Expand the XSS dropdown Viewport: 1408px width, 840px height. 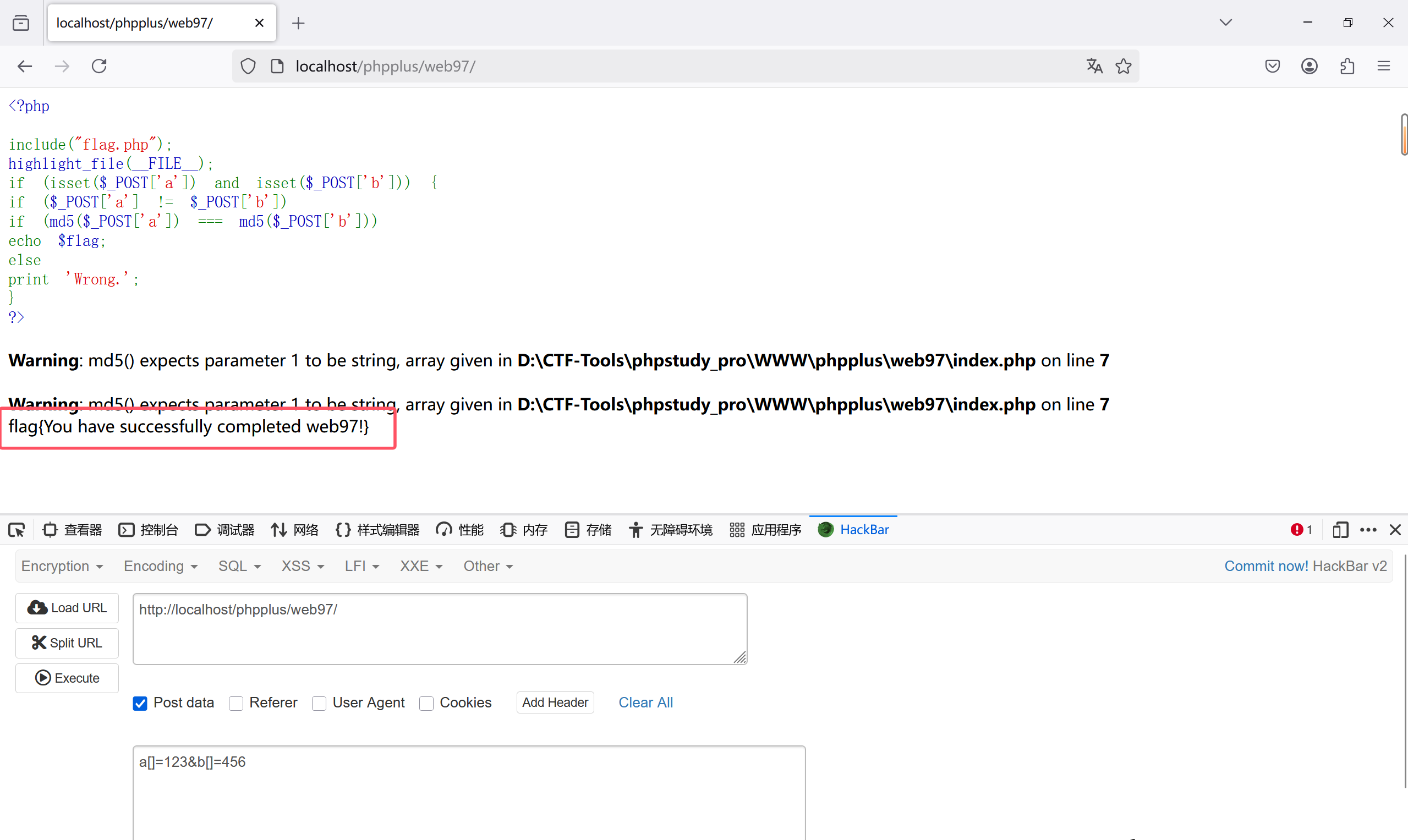(x=302, y=566)
